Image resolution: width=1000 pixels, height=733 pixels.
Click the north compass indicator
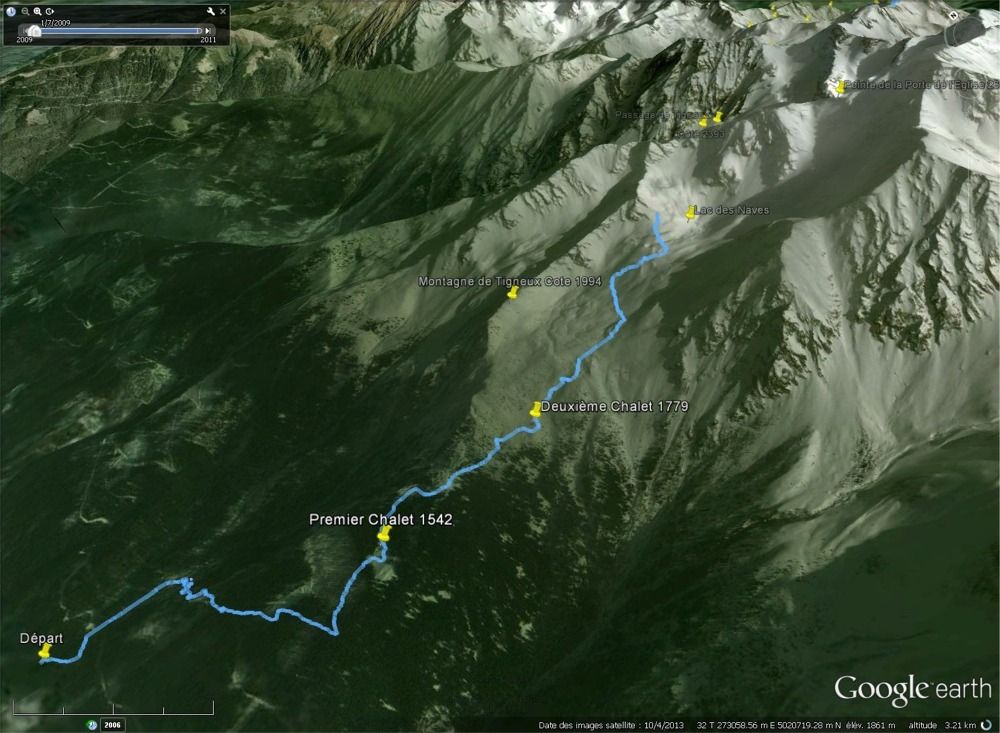[953, 15]
